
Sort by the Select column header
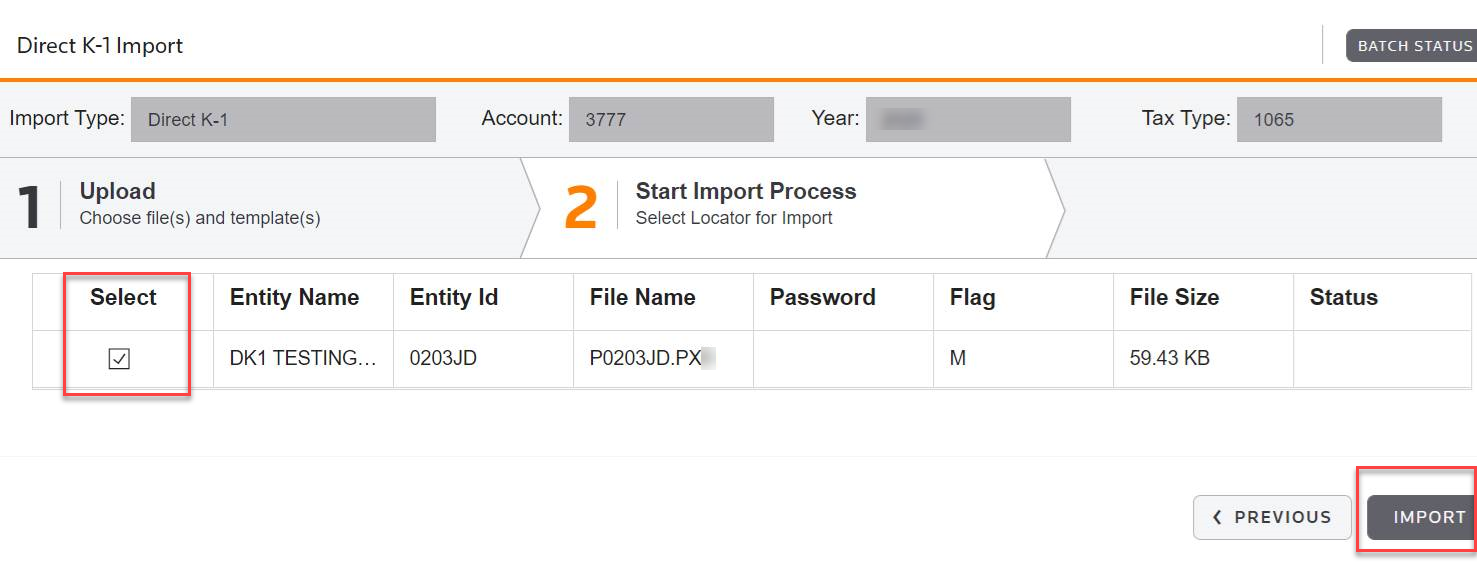pyautogui.click(x=123, y=298)
